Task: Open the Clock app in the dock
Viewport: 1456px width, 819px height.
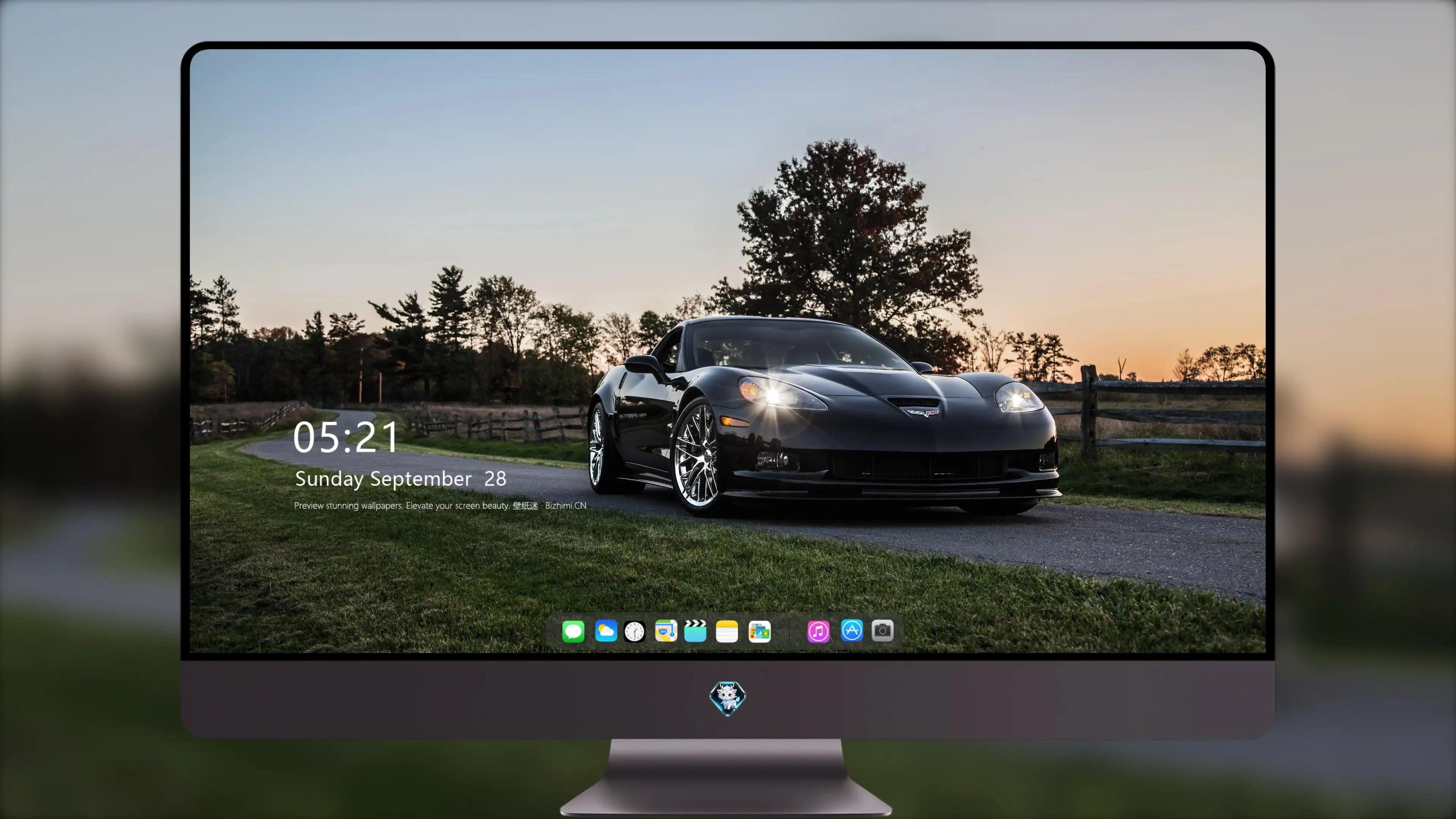Action: (x=634, y=631)
